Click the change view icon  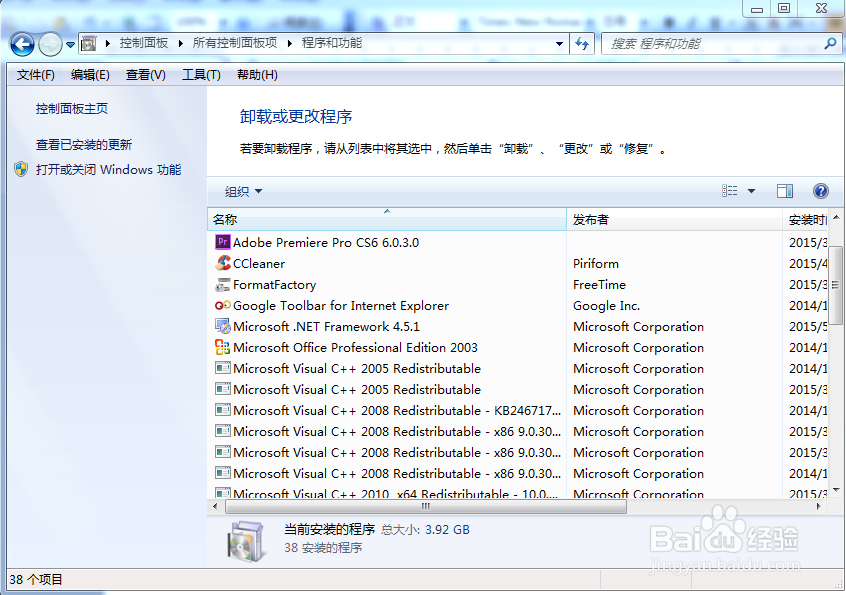coord(729,190)
